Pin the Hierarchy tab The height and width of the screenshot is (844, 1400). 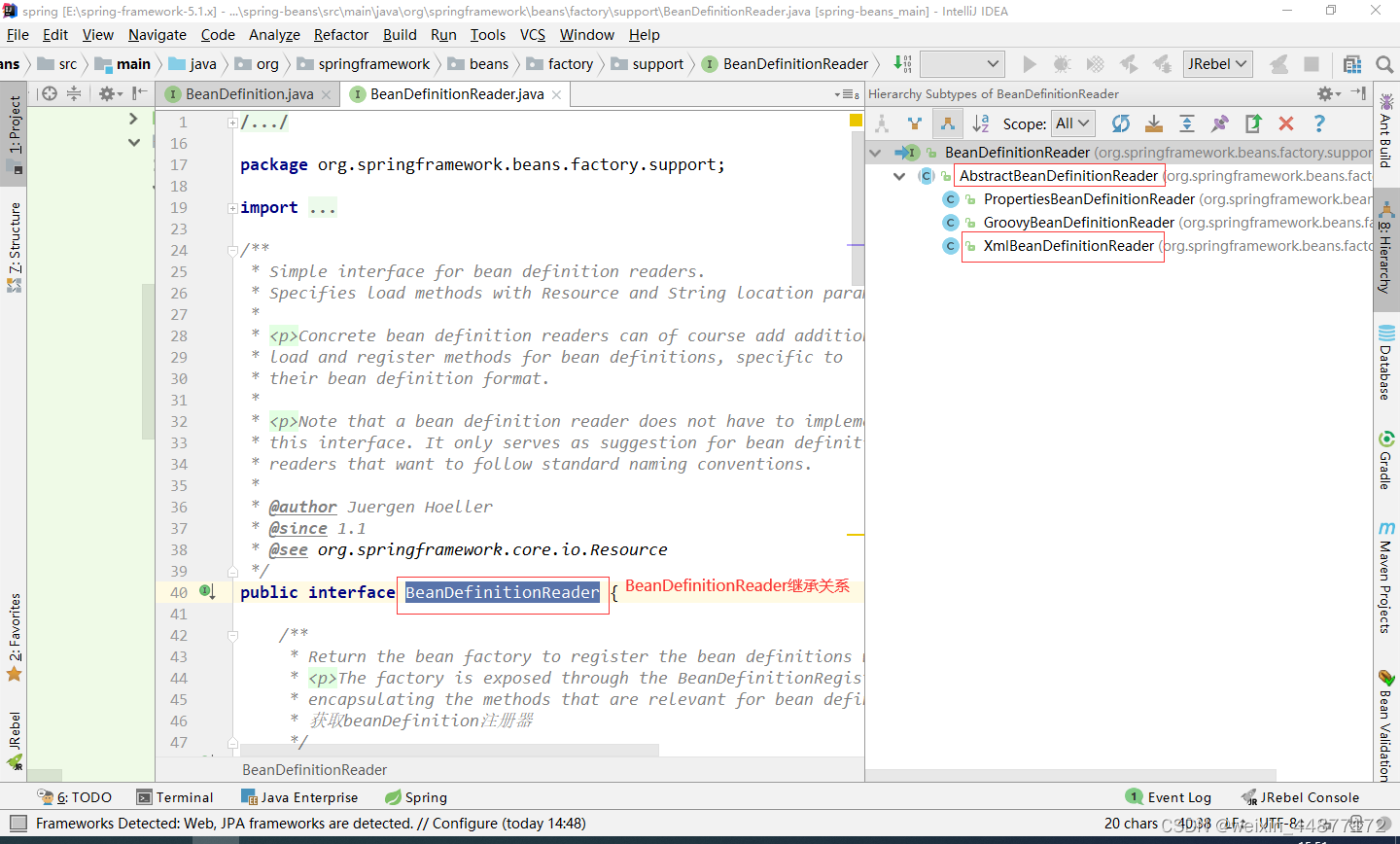tap(1220, 123)
